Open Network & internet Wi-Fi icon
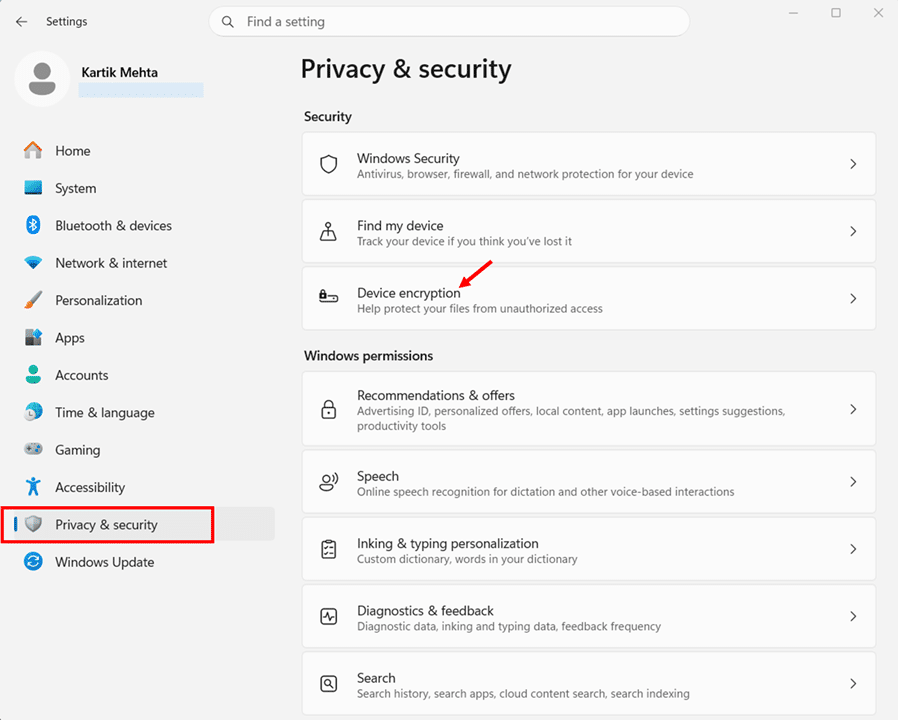The height and width of the screenshot is (720, 898). point(33,263)
